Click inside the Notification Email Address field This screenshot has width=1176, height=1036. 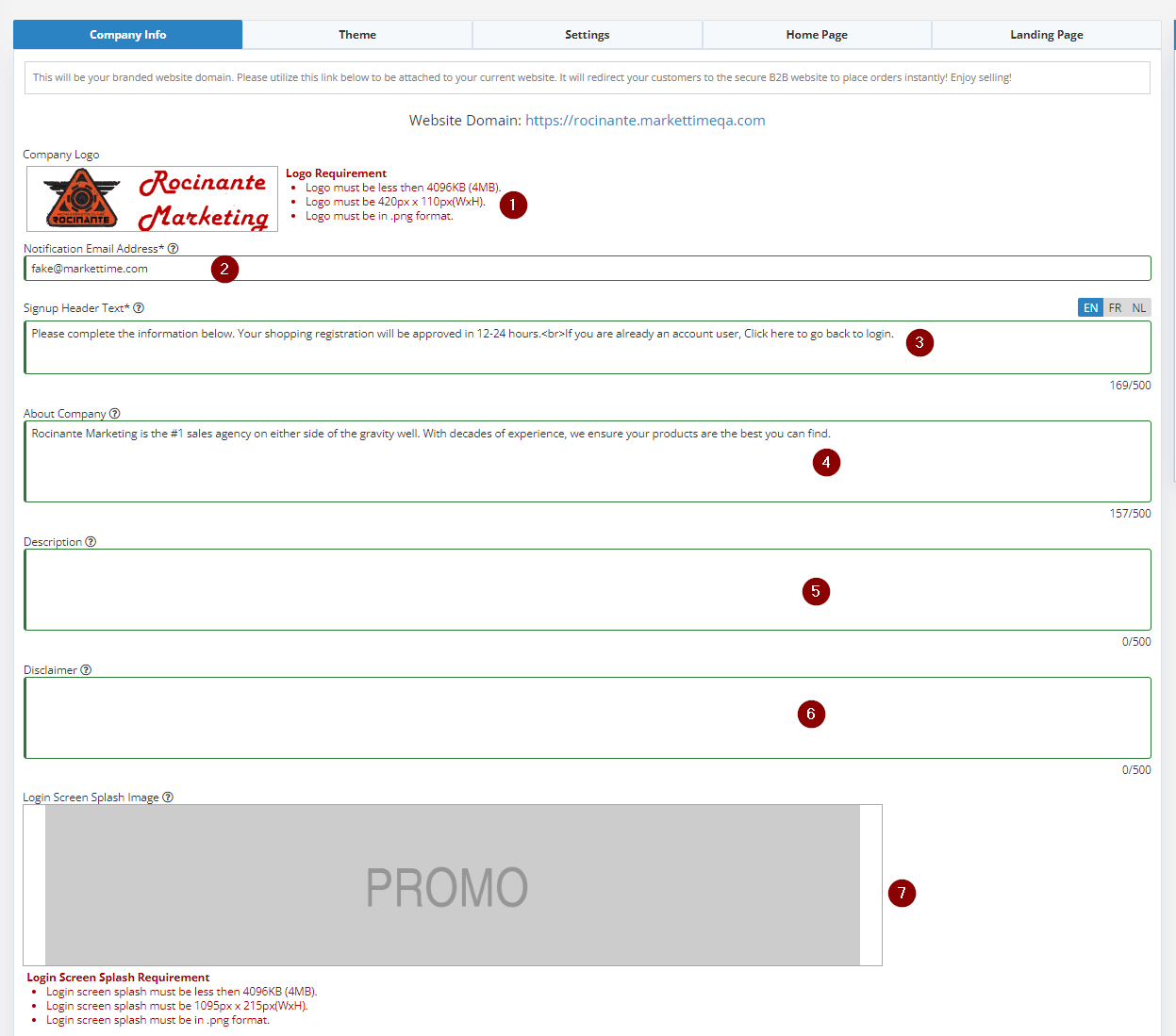pos(377,268)
